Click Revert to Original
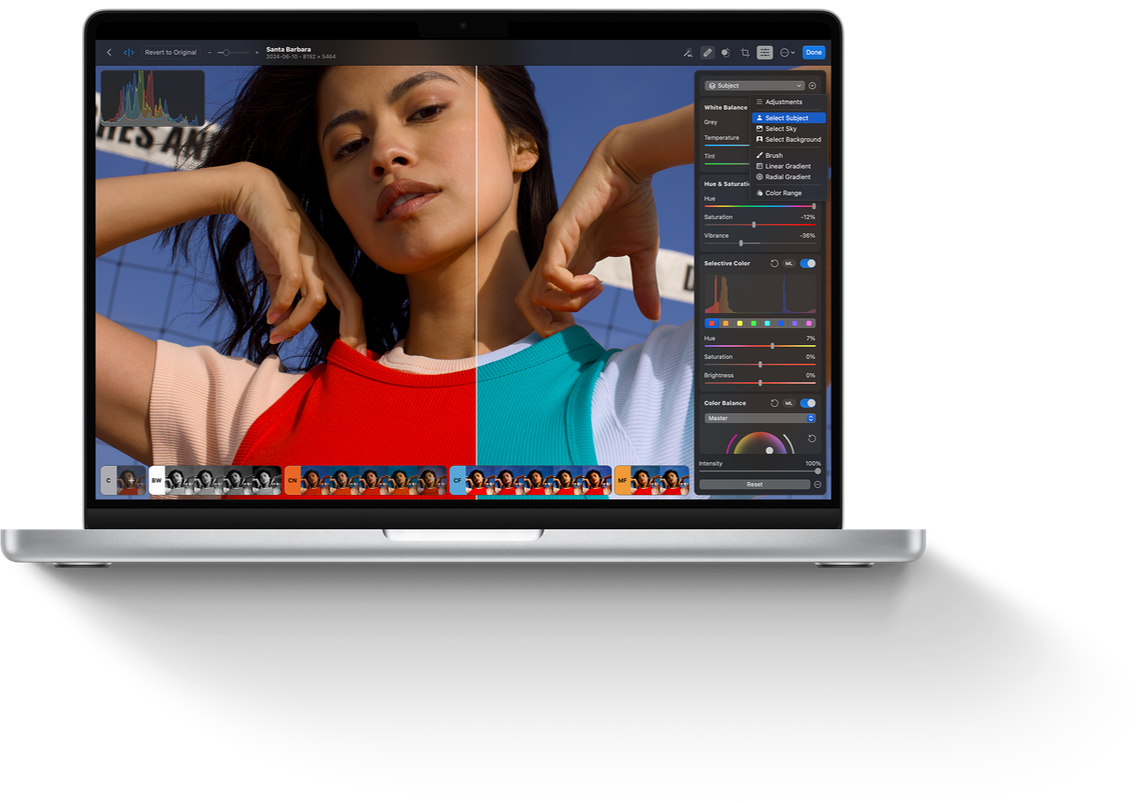Image resolution: width=1138 pixels, height=803 pixels. tap(170, 52)
